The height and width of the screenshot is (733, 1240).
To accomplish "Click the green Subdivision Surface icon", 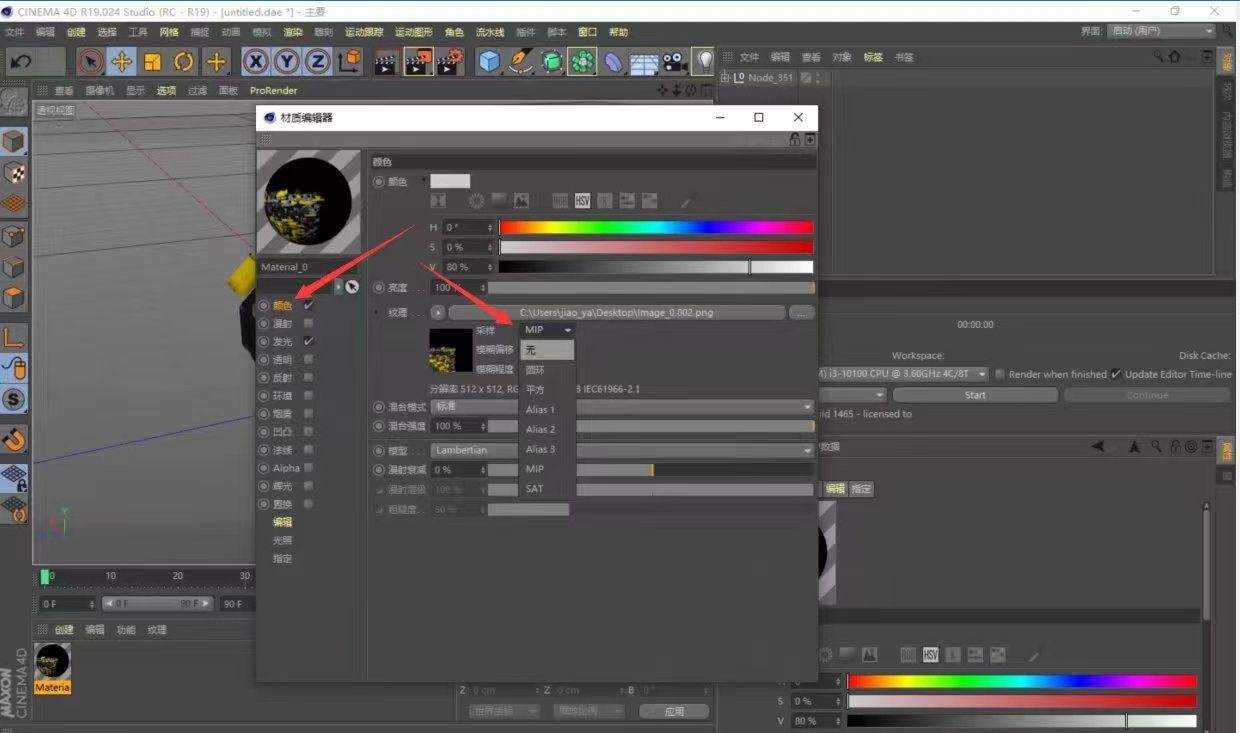I will [x=551, y=62].
